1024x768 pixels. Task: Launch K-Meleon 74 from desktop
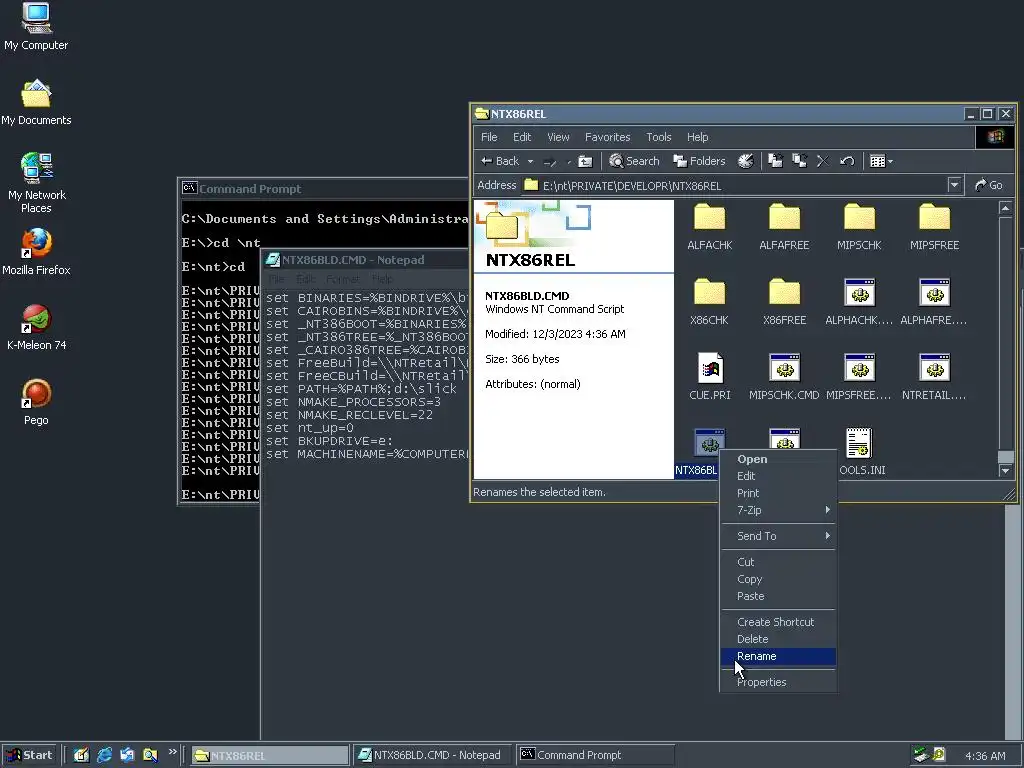click(x=36, y=327)
